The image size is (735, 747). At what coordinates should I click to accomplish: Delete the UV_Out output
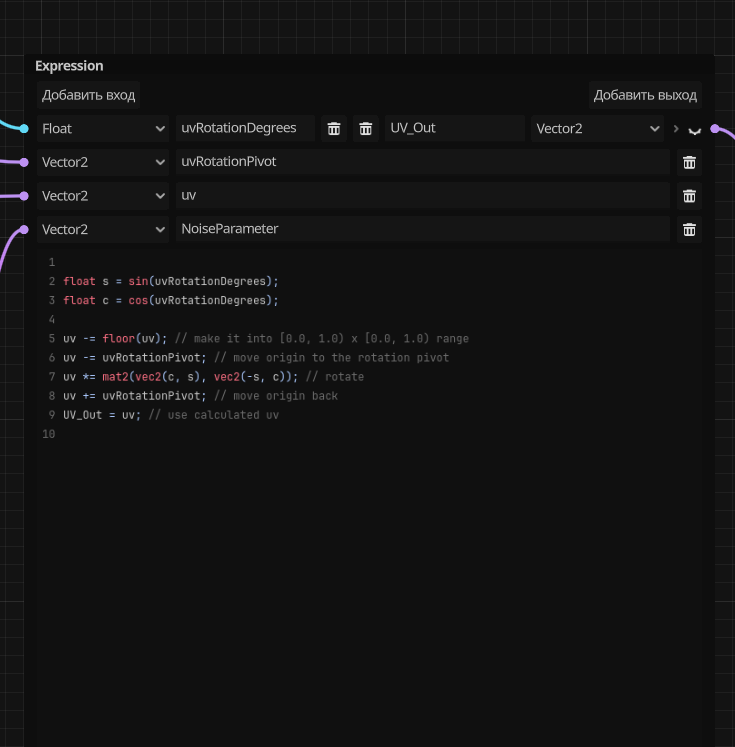coord(366,128)
